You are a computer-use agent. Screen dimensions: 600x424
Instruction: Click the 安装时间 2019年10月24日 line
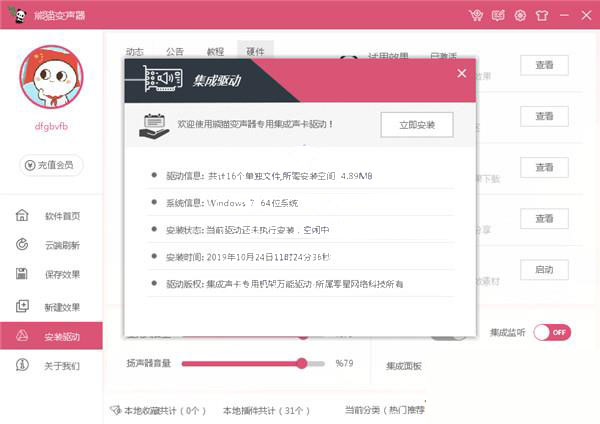tap(248, 257)
